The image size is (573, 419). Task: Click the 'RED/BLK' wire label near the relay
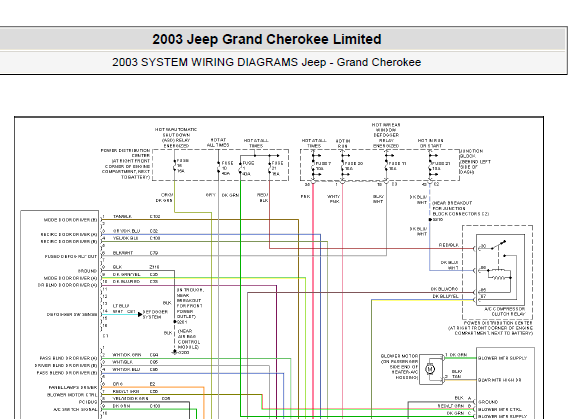click(x=448, y=245)
